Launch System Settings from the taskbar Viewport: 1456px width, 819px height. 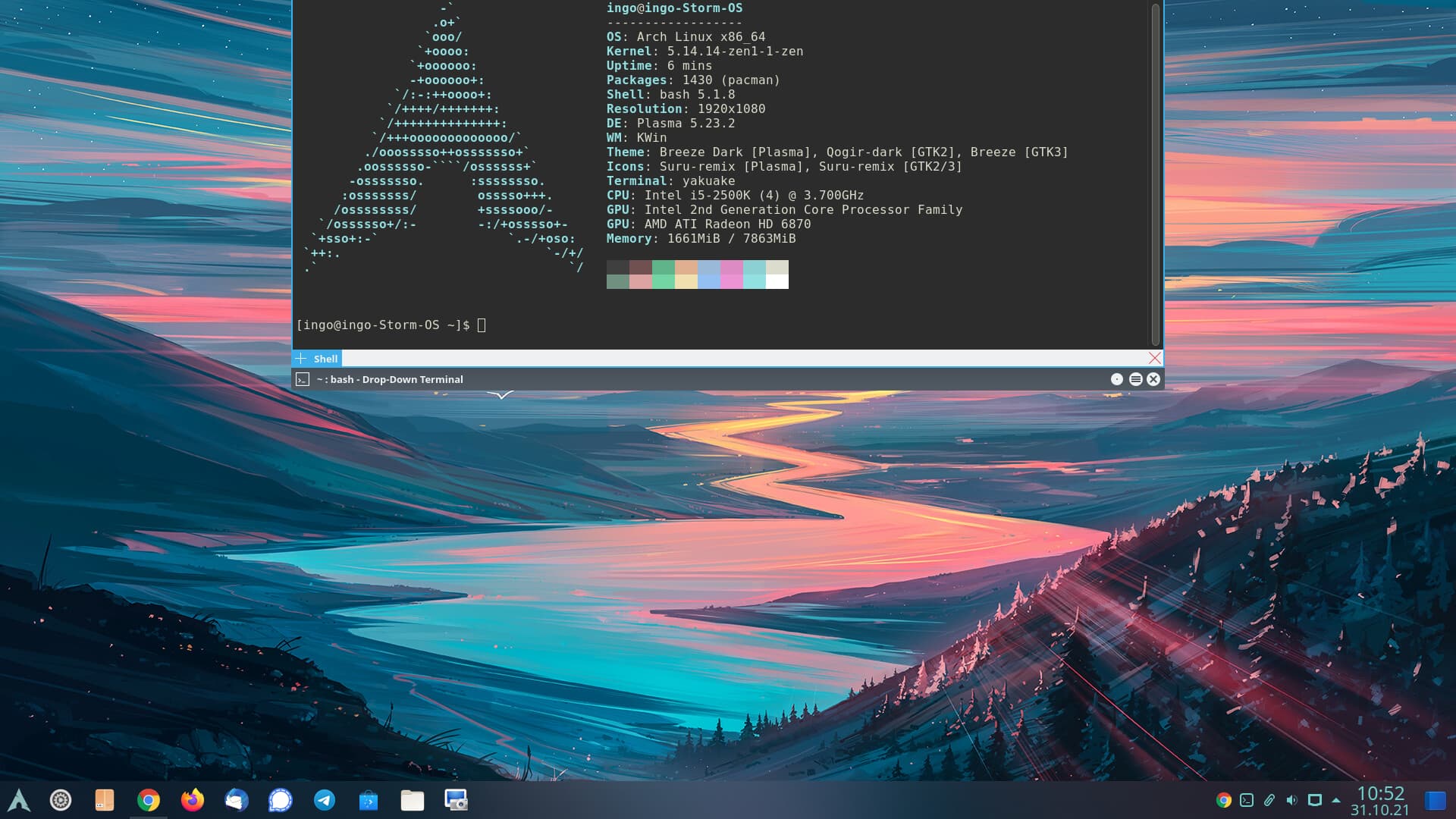[60, 799]
